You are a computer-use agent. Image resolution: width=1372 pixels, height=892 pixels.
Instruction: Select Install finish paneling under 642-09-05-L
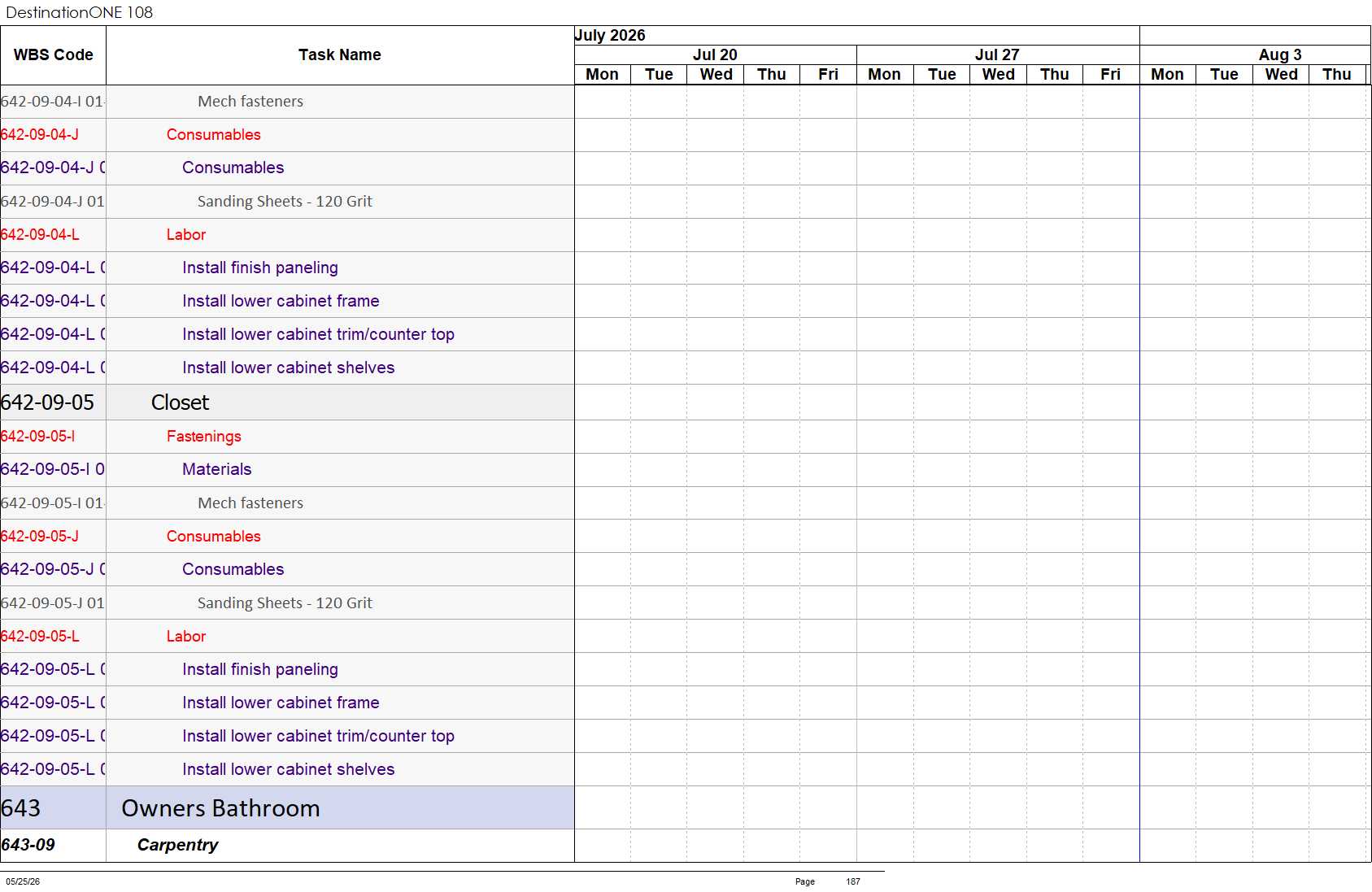point(260,670)
